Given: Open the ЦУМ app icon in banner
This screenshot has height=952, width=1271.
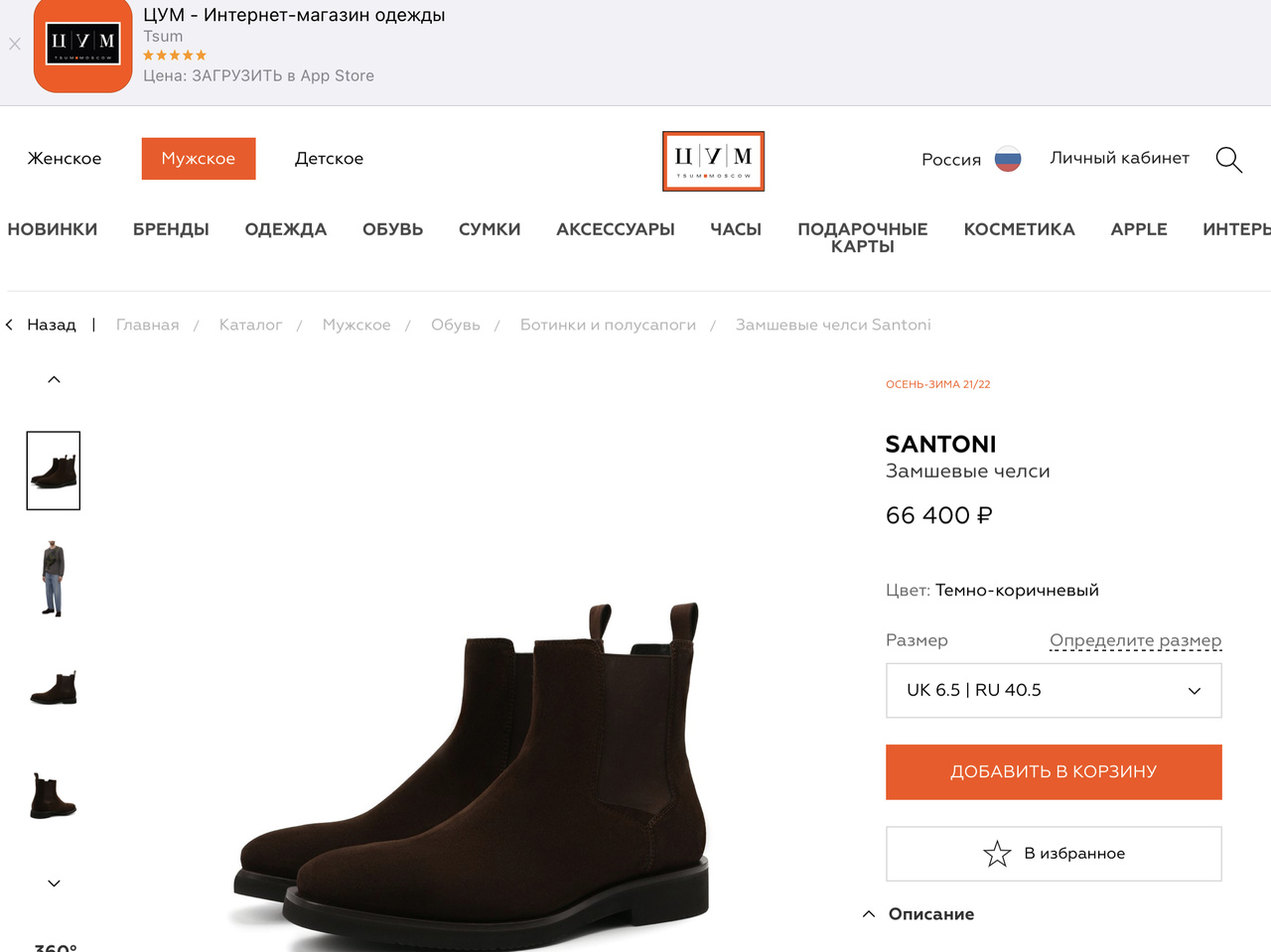Looking at the screenshot, I should coord(83,46).
